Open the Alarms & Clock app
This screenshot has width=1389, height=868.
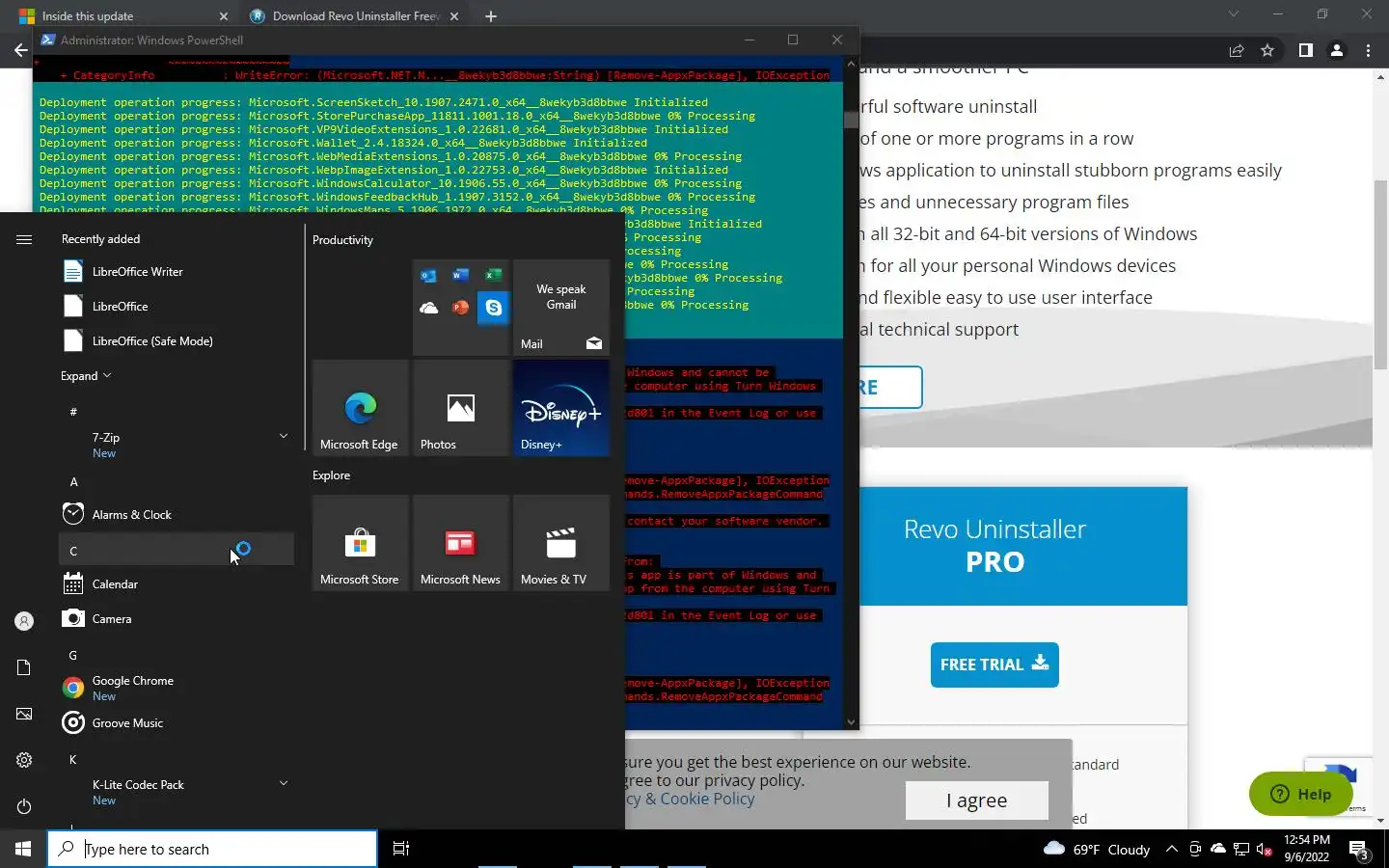pos(177,515)
